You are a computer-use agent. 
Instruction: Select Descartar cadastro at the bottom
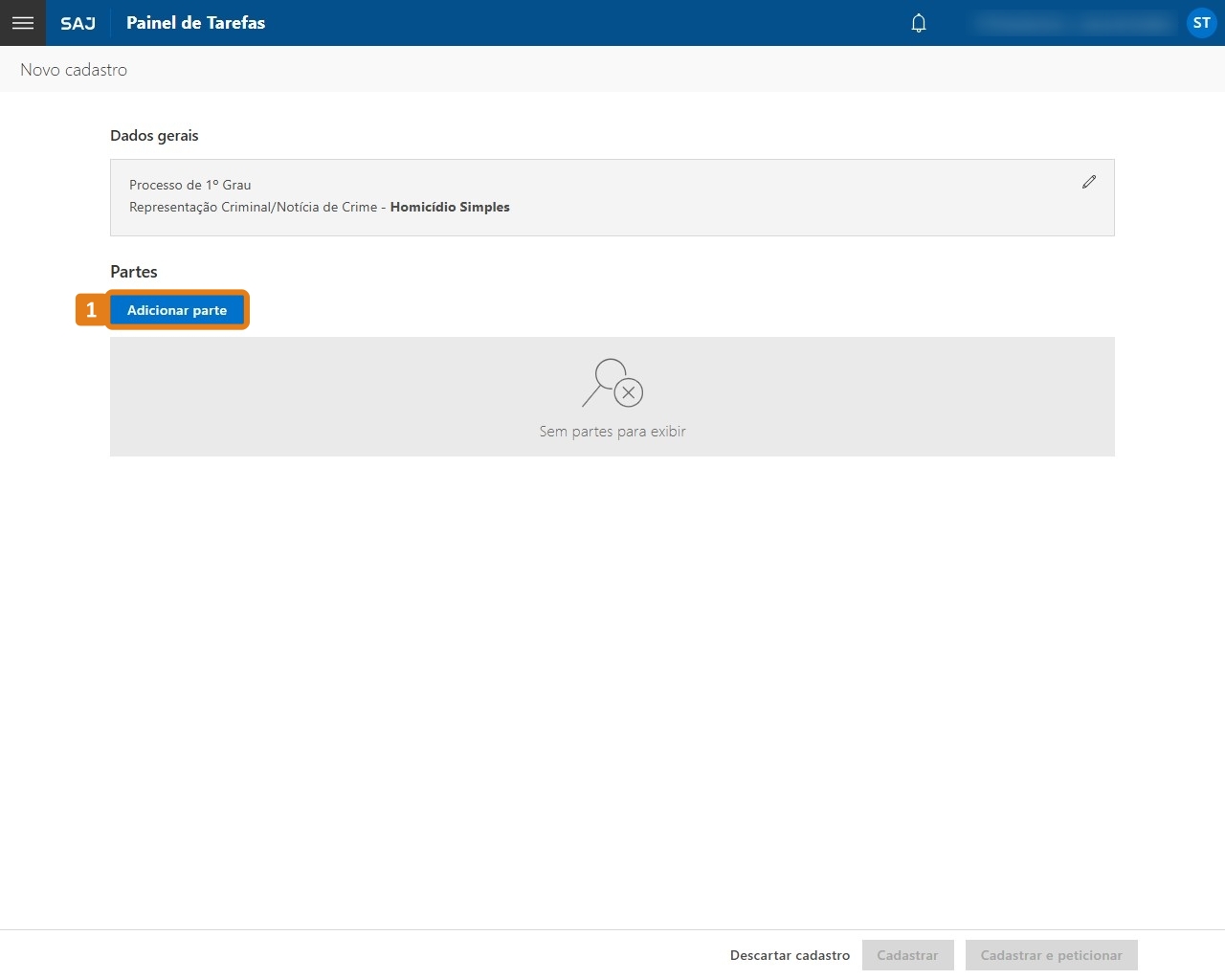coord(789,954)
